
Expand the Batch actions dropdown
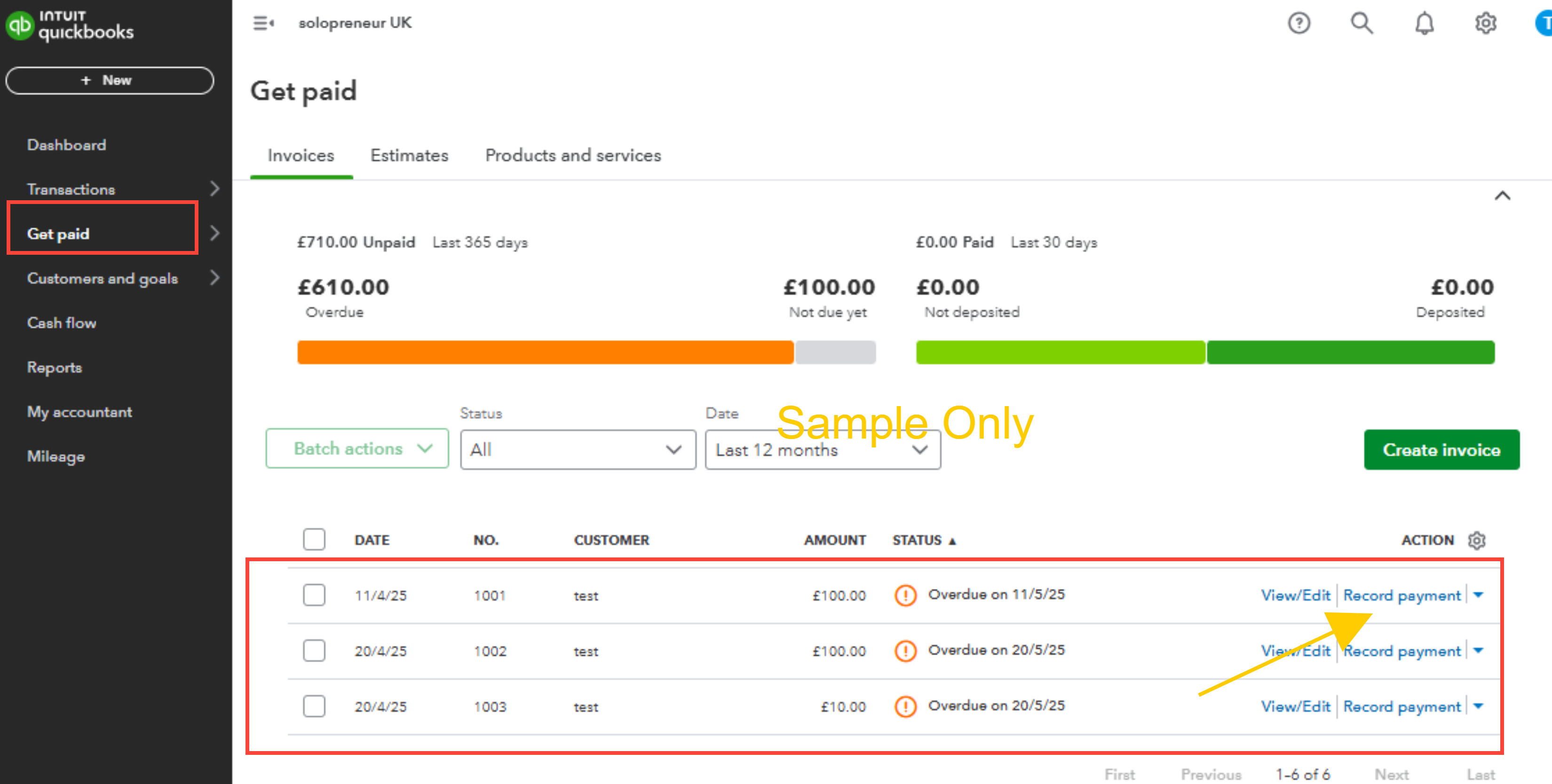pos(356,448)
